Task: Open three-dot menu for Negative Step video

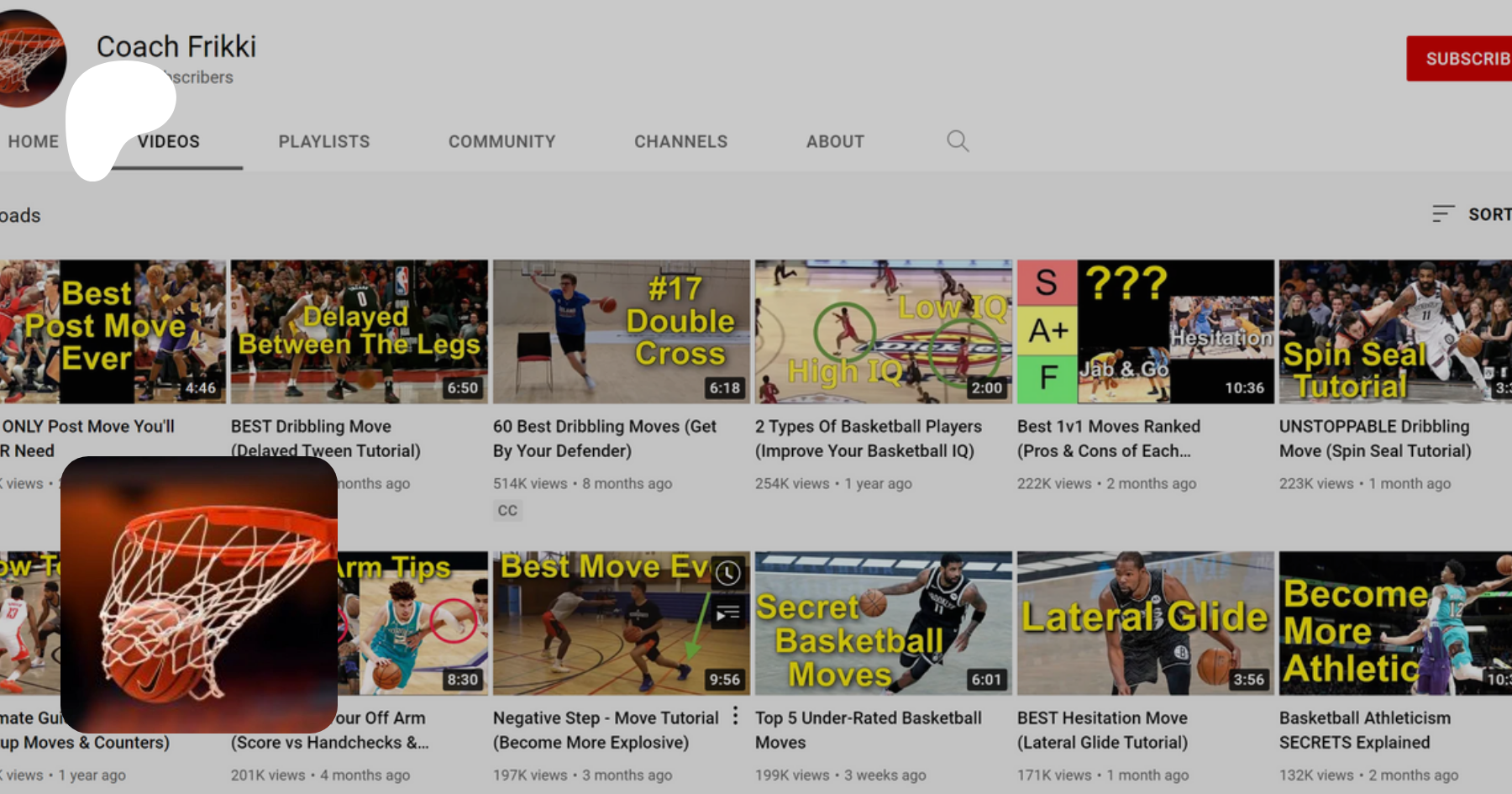Action: pyautogui.click(x=736, y=716)
